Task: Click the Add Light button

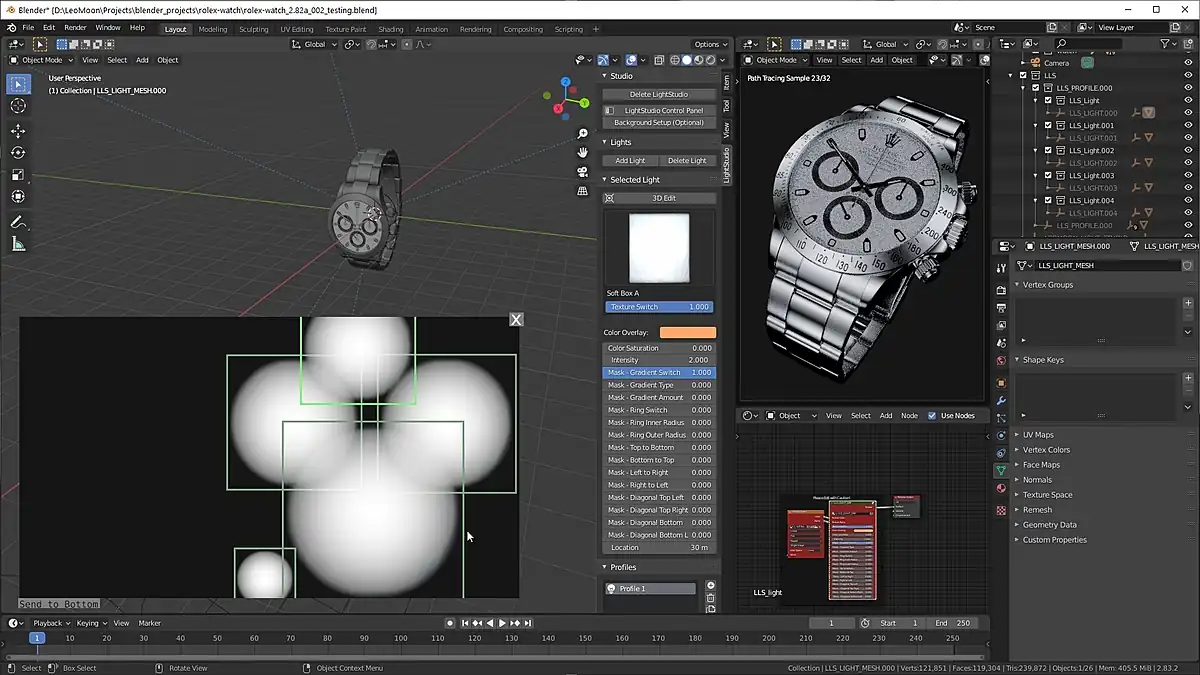Action: point(630,160)
